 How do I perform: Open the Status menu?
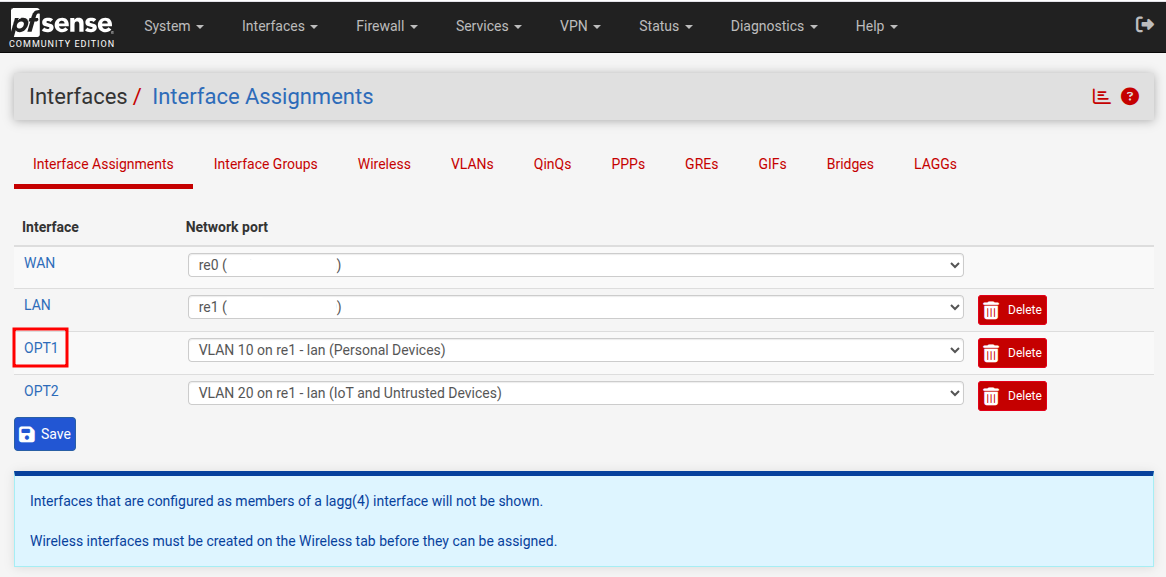point(666,26)
